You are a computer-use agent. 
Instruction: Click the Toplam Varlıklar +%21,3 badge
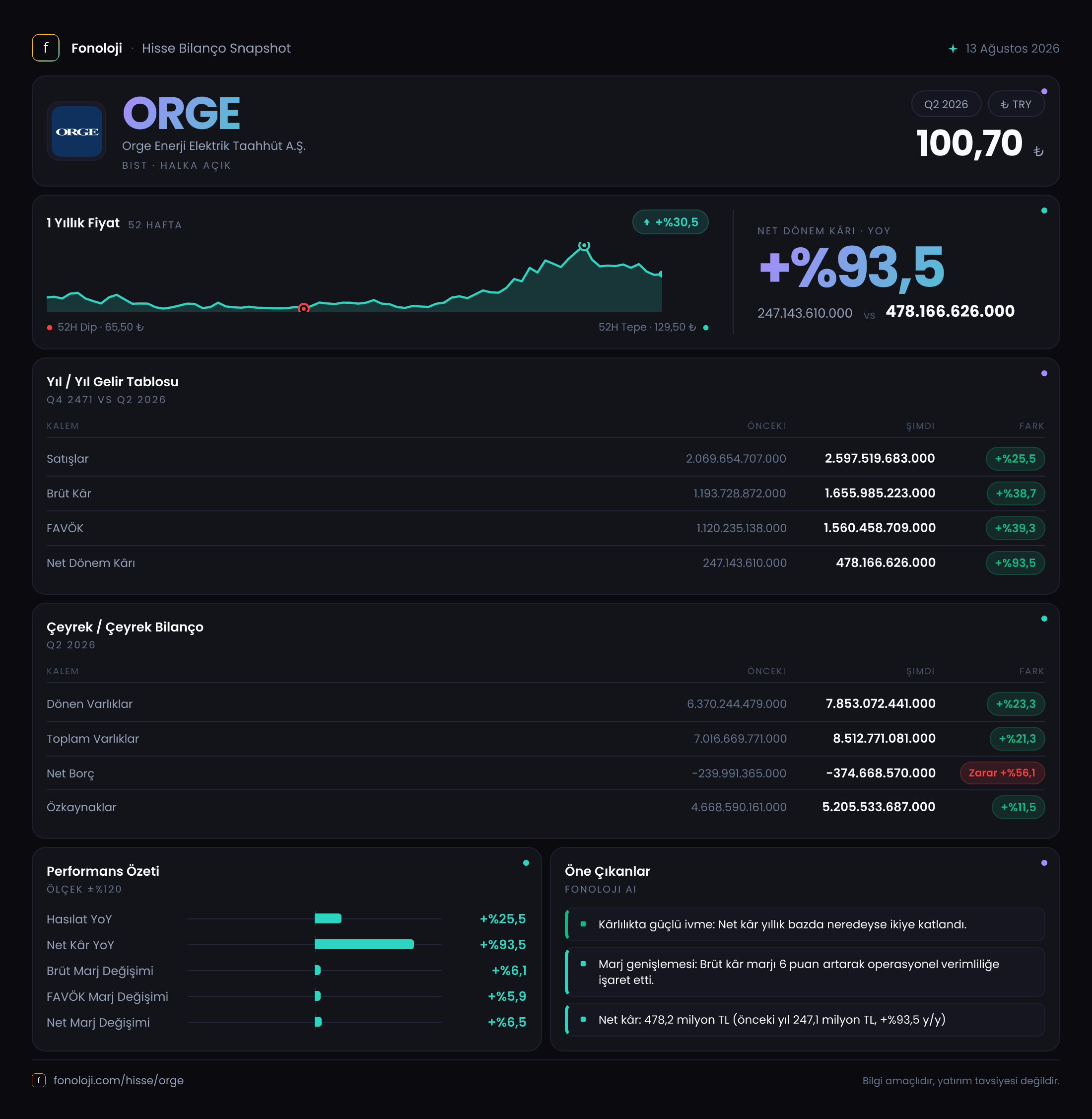click(1017, 739)
